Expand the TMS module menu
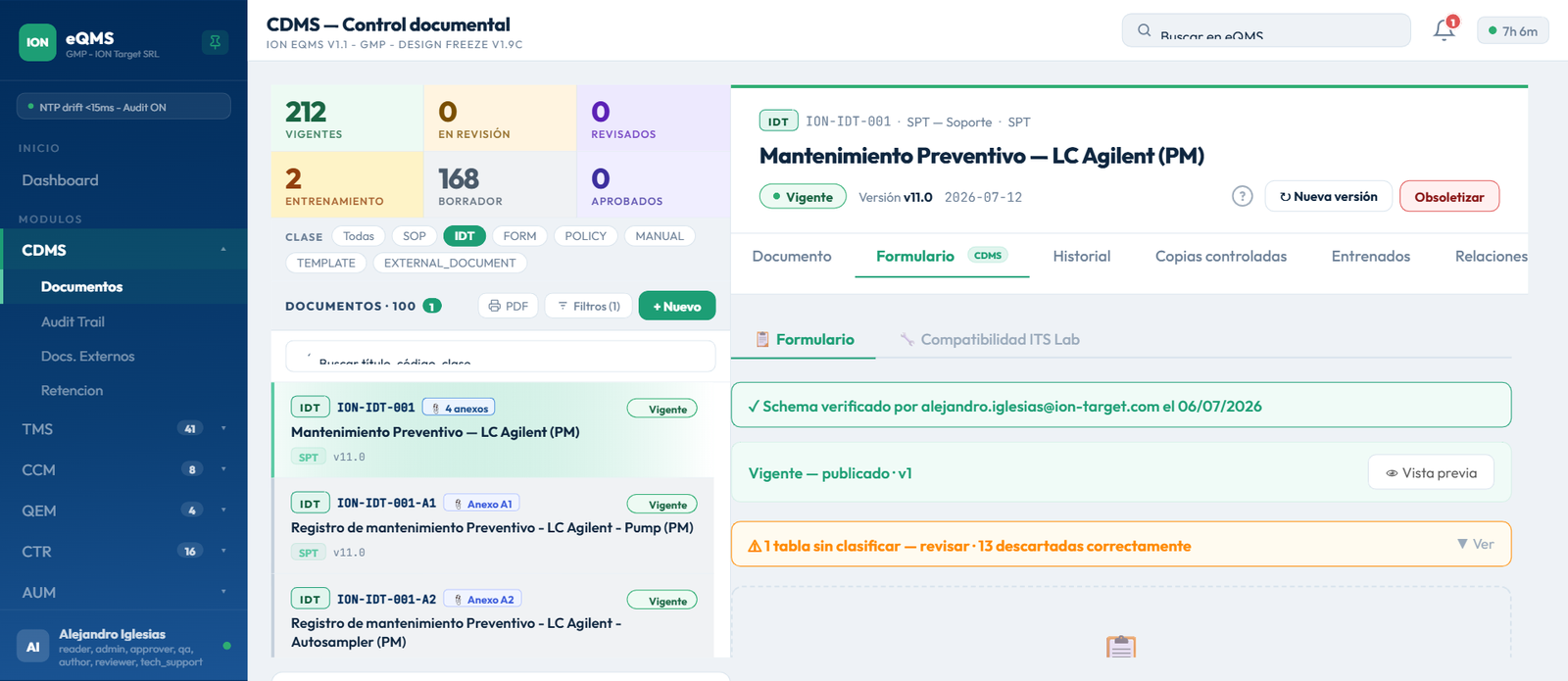The image size is (1568, 681). pos(123,429)
